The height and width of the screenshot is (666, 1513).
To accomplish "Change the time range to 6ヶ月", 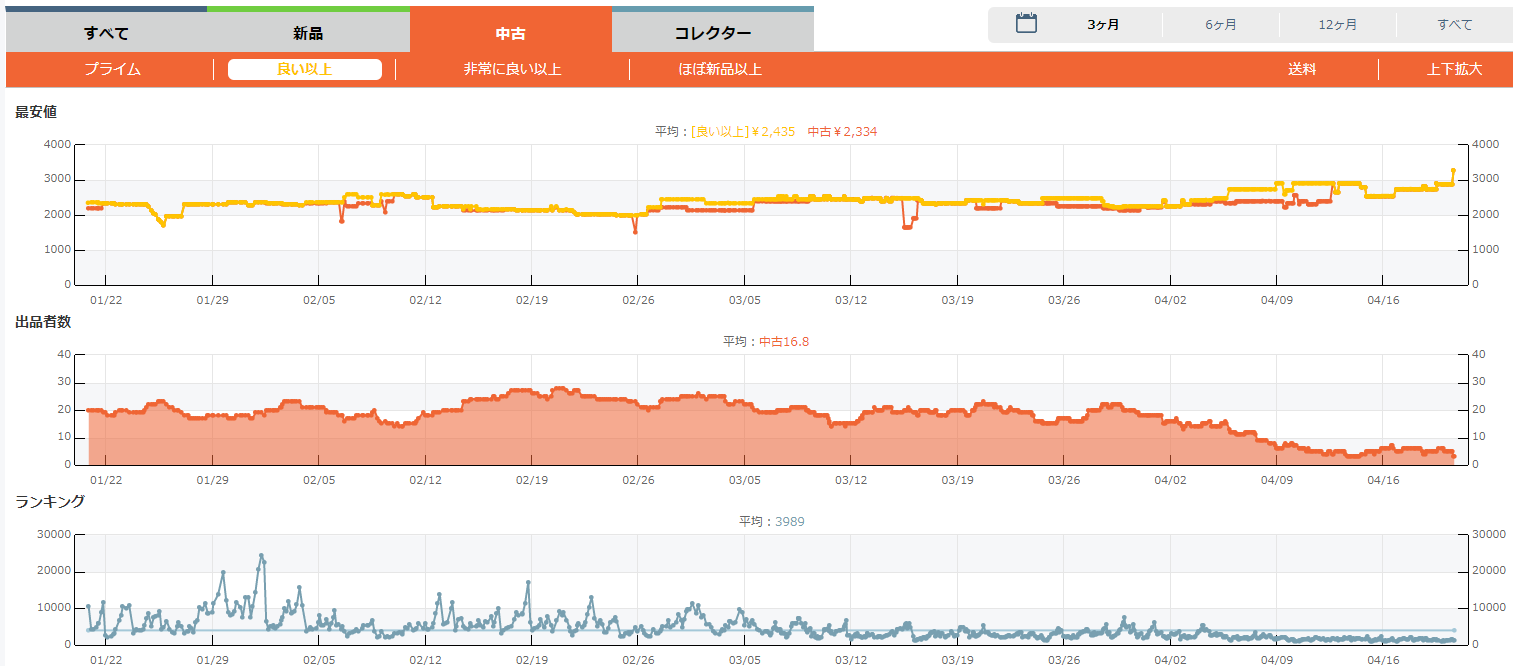I will coord(1220,25).
